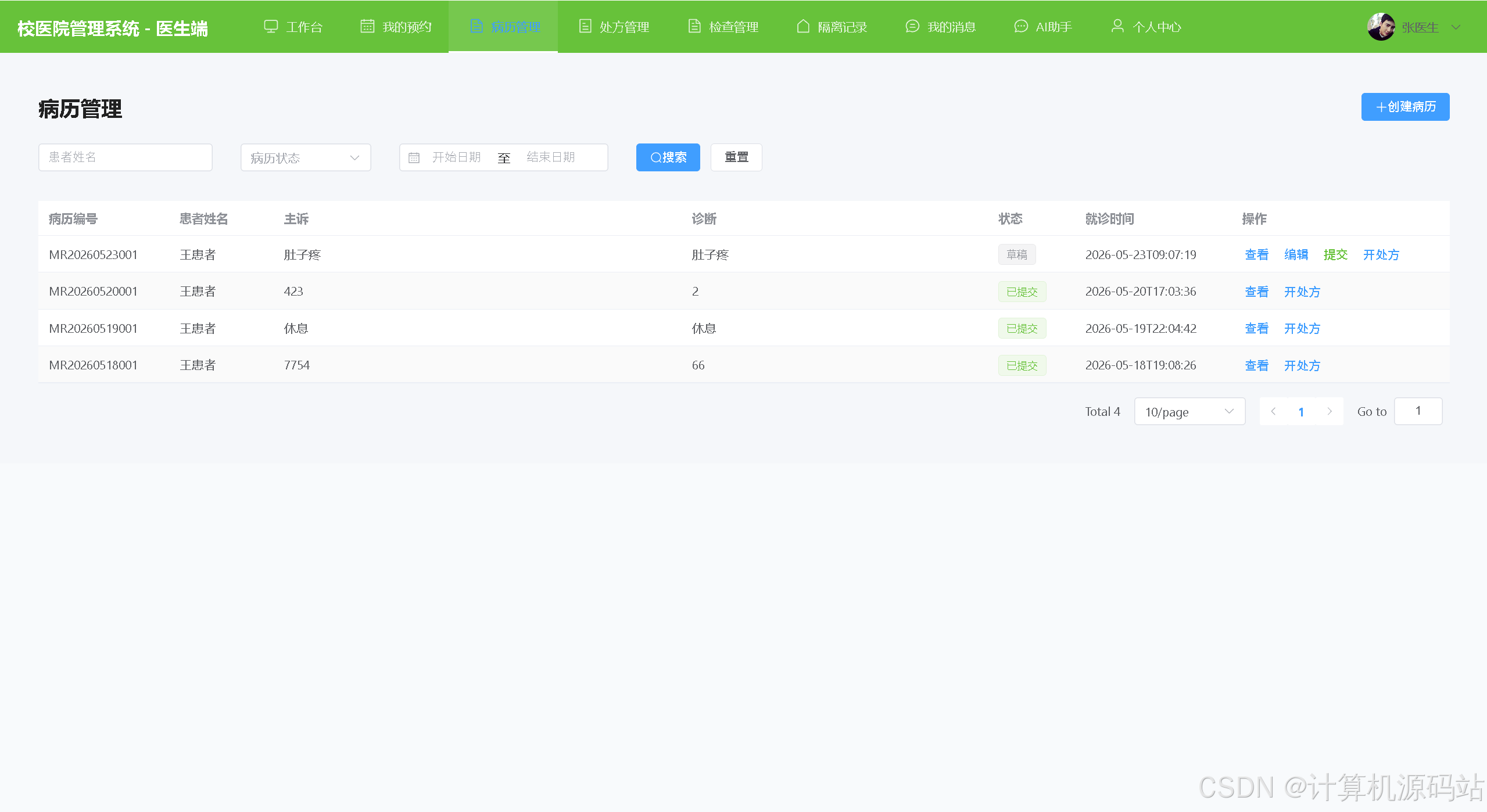Click the Go to page number input

tap(1418, 411)
